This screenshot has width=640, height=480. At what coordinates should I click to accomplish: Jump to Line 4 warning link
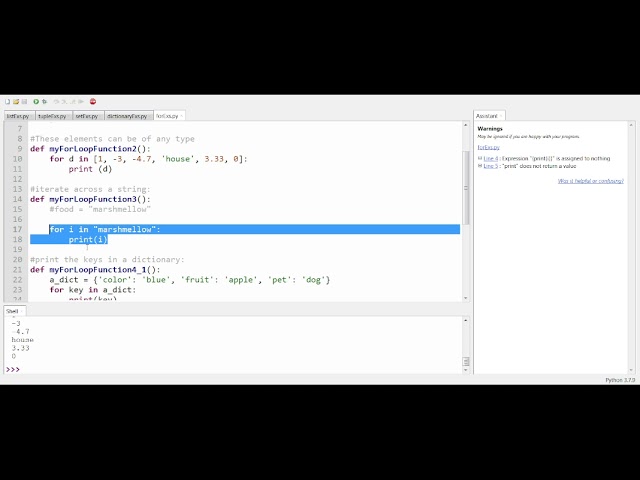coord(491,158)
